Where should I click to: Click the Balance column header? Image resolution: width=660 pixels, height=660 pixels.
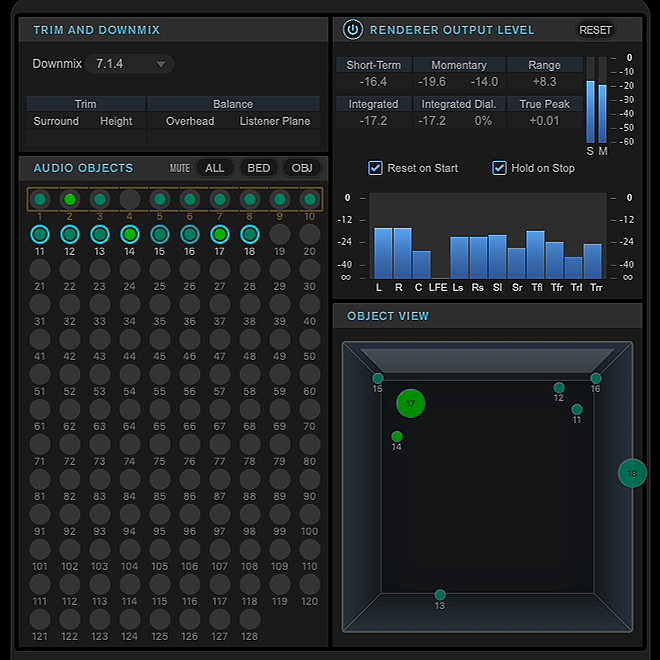coord(233,104)
